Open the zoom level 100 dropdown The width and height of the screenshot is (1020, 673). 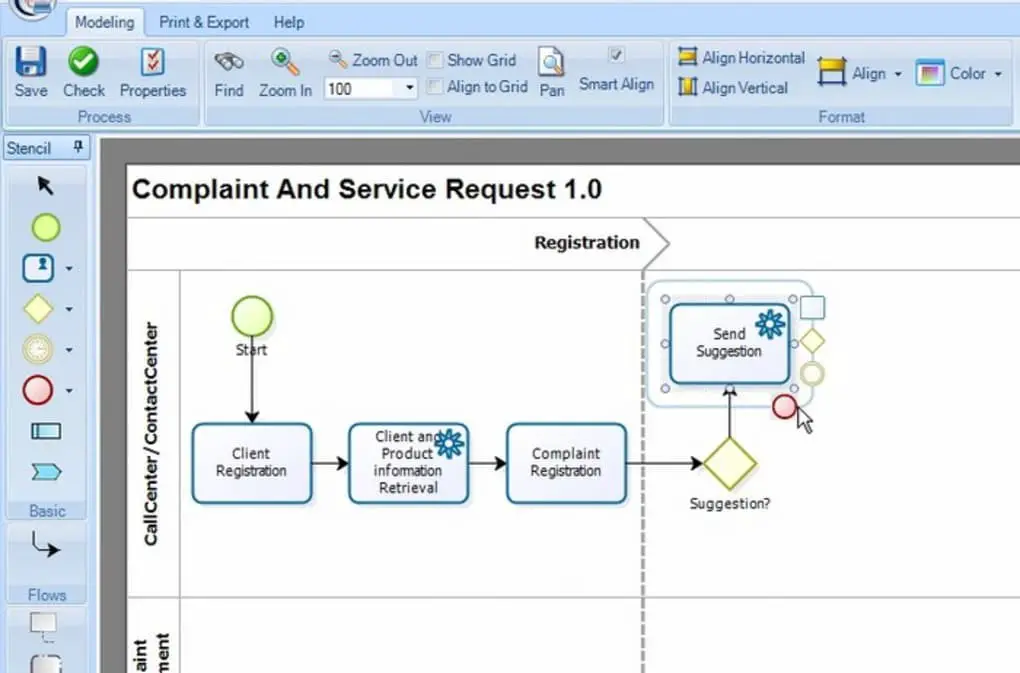[x=410, y=88]
